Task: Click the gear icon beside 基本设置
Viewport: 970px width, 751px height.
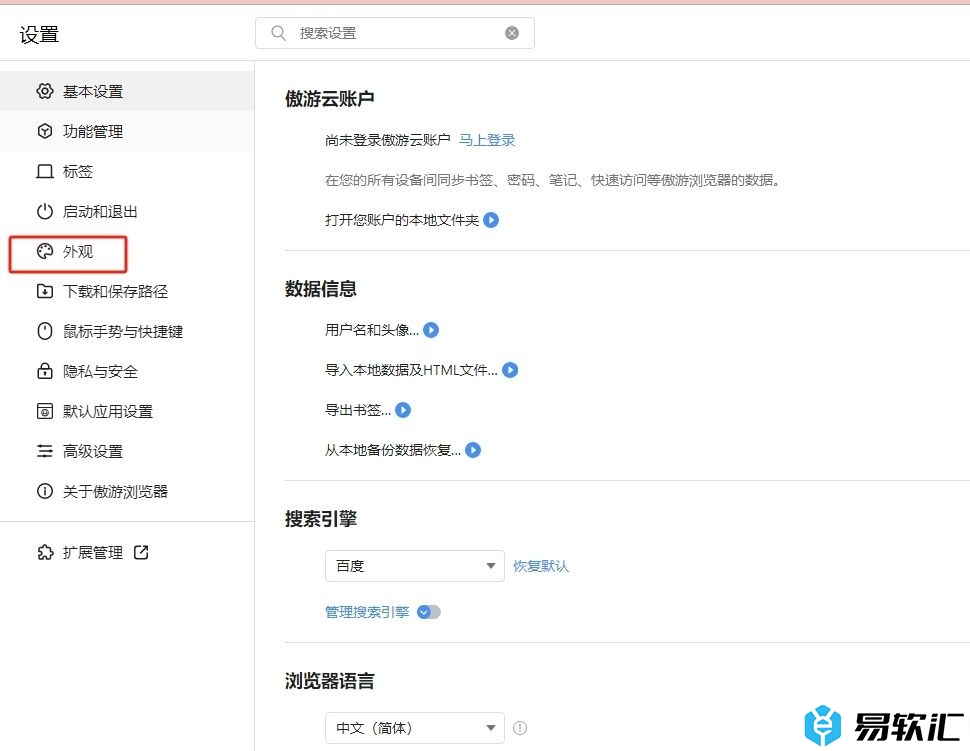Action: click(45, 91)
